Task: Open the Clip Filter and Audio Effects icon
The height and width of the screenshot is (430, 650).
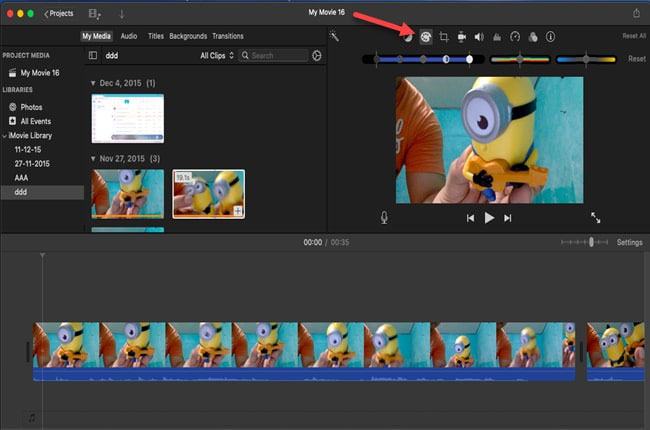Action: click(x=533, y=37)
